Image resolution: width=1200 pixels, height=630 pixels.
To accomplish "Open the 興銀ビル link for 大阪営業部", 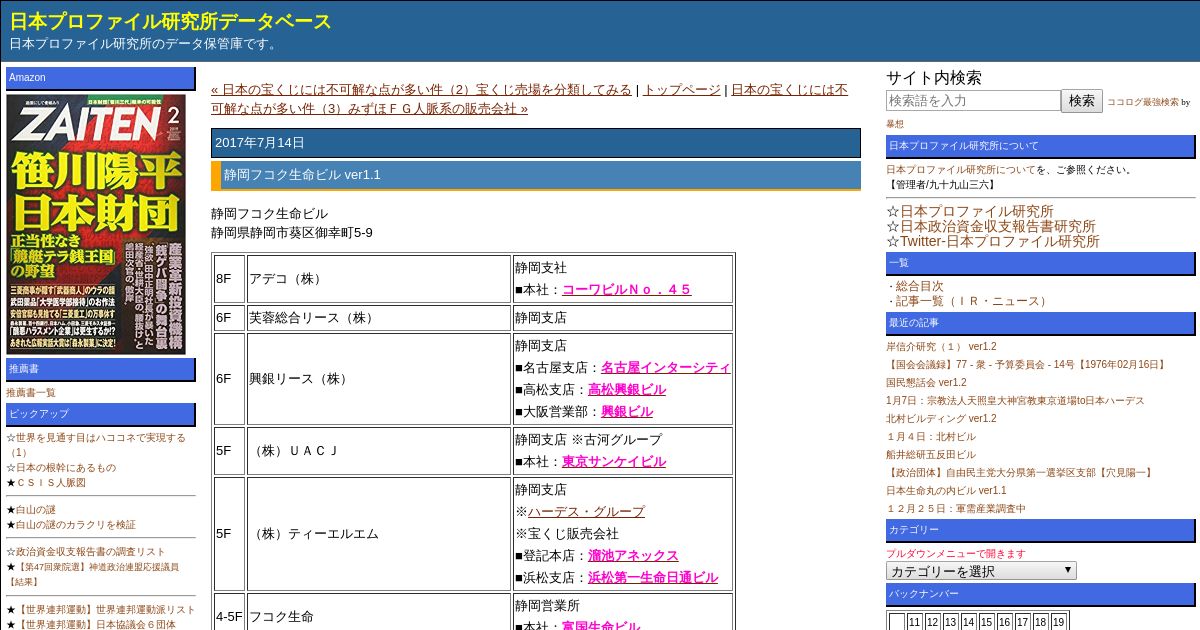I will (627, 412).
